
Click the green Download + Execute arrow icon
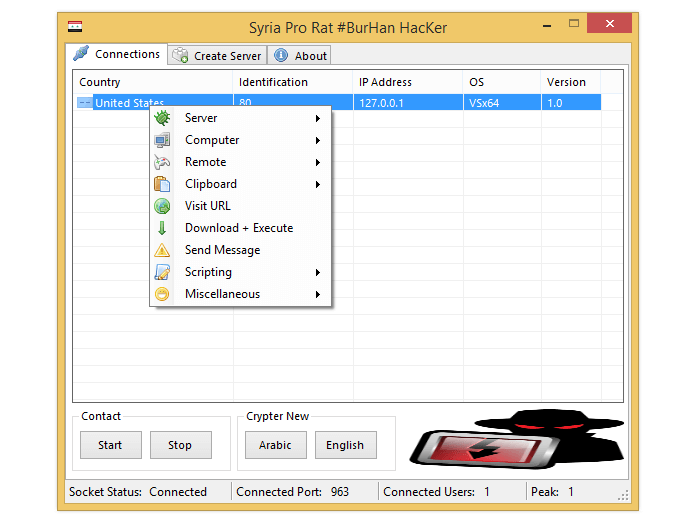click(162, 228)
